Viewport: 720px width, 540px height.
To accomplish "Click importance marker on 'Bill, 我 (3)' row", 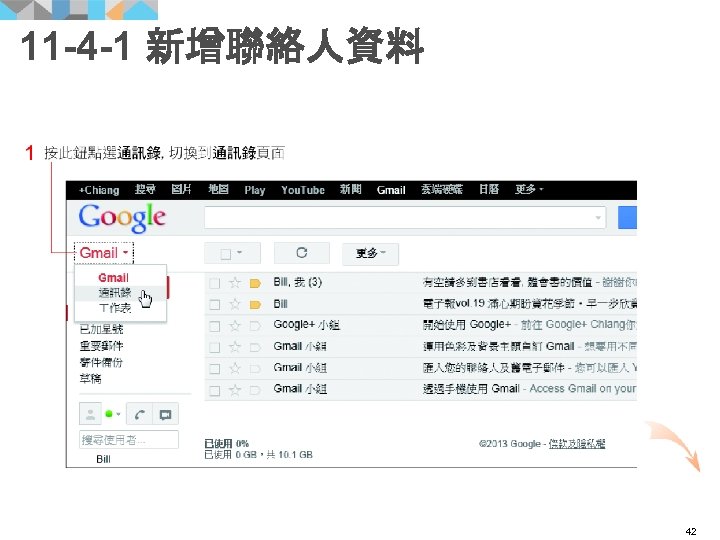I will click(255, 283).
